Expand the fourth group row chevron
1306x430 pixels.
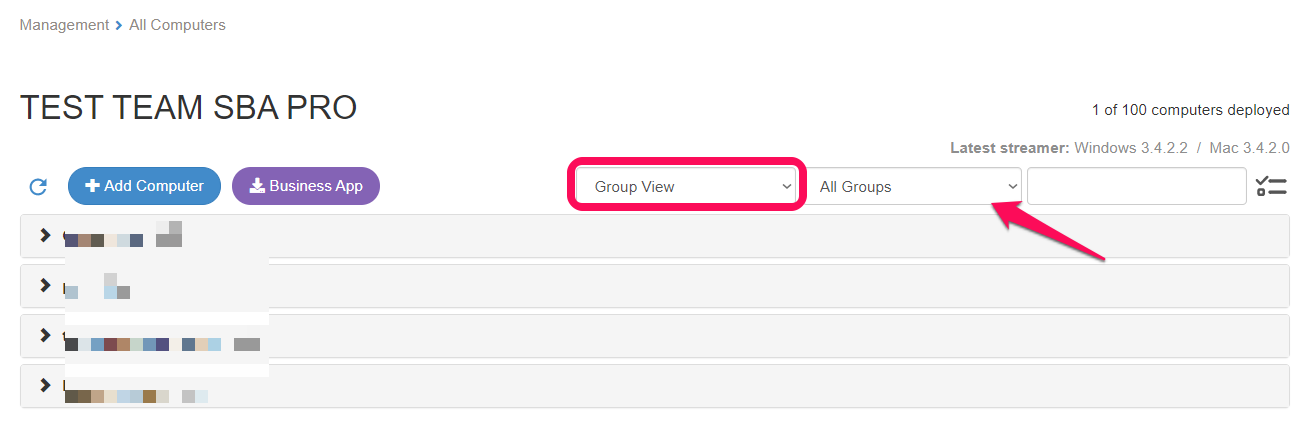[x=44, y=385]
